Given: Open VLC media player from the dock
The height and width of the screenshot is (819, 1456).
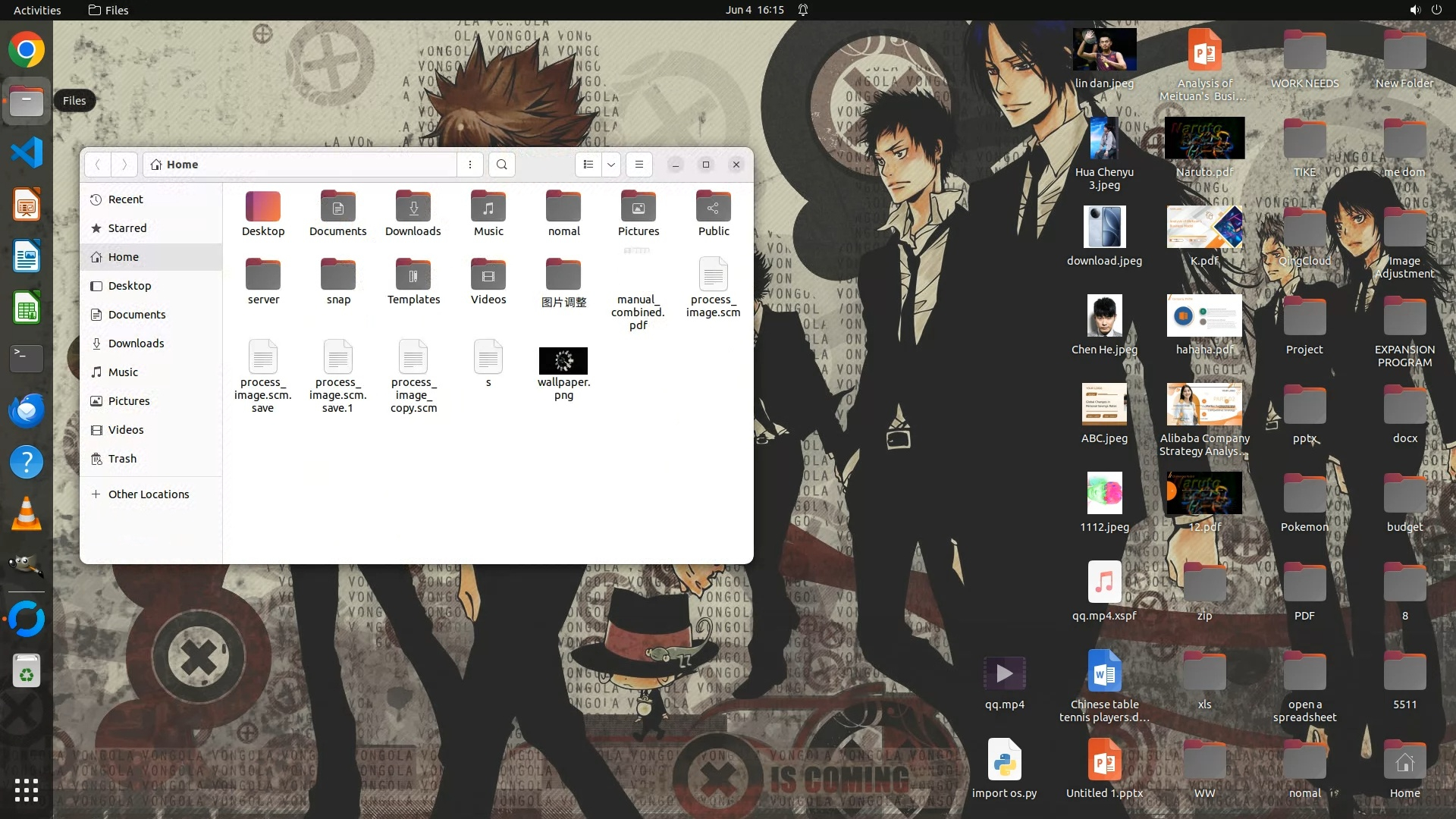Looking at the screenshot, I should point(27,514).
